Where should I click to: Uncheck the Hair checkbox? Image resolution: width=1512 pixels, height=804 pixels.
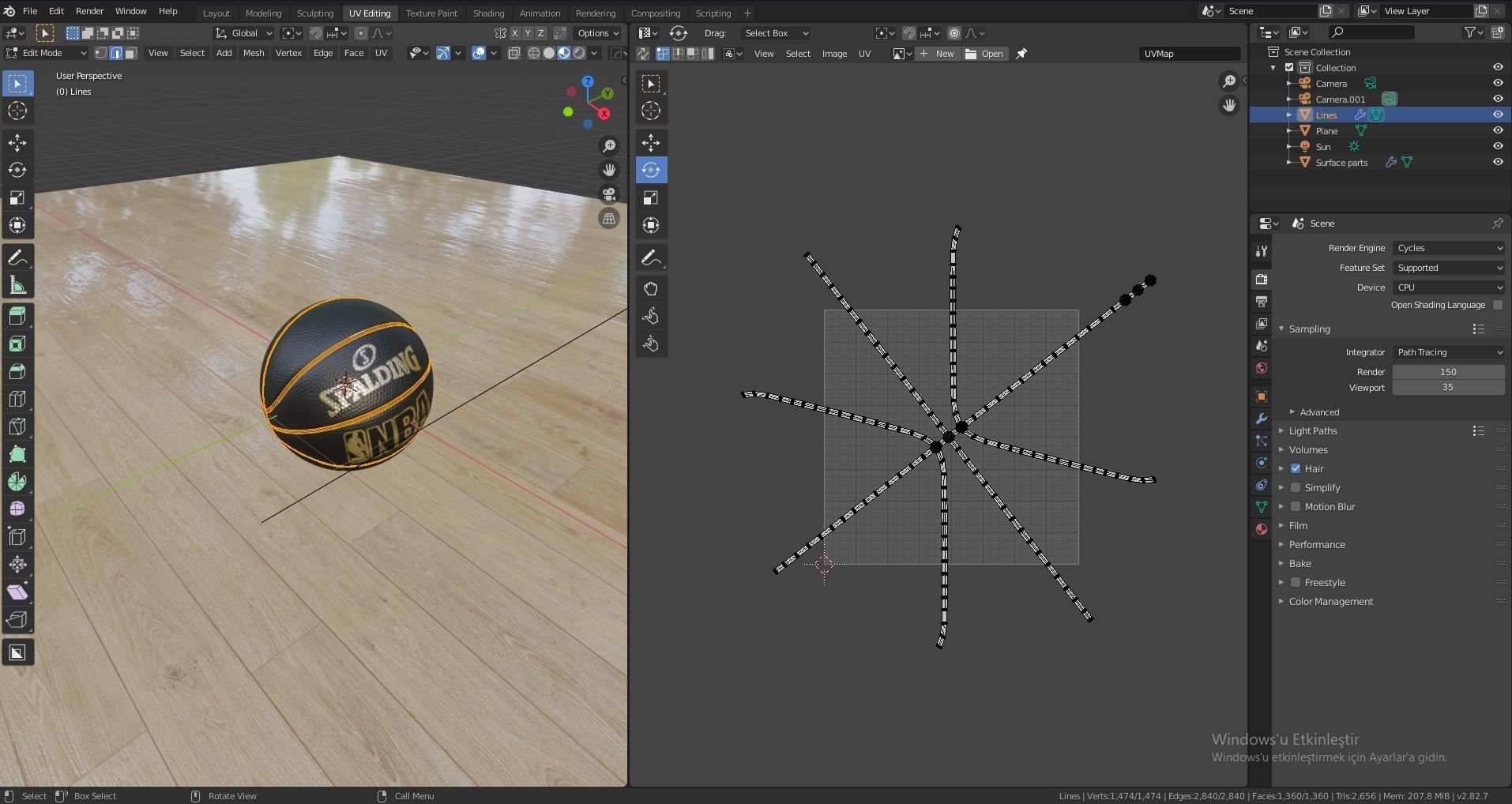click(1296, 469)
